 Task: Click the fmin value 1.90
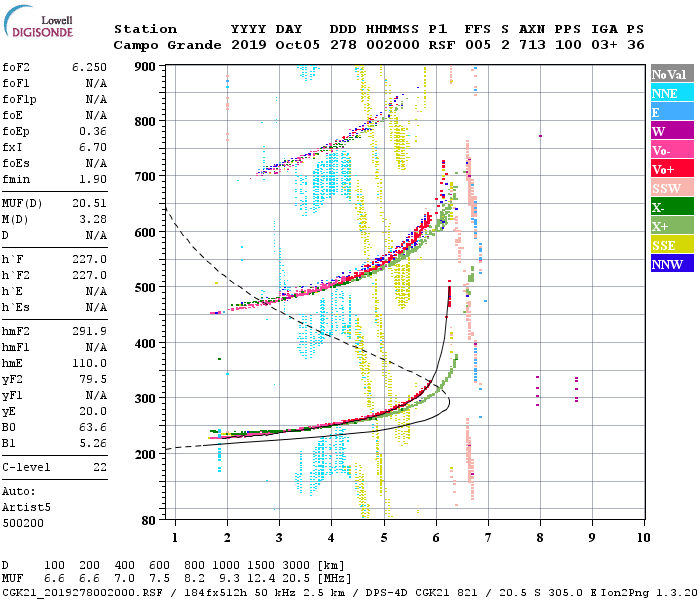pos(93,179)
